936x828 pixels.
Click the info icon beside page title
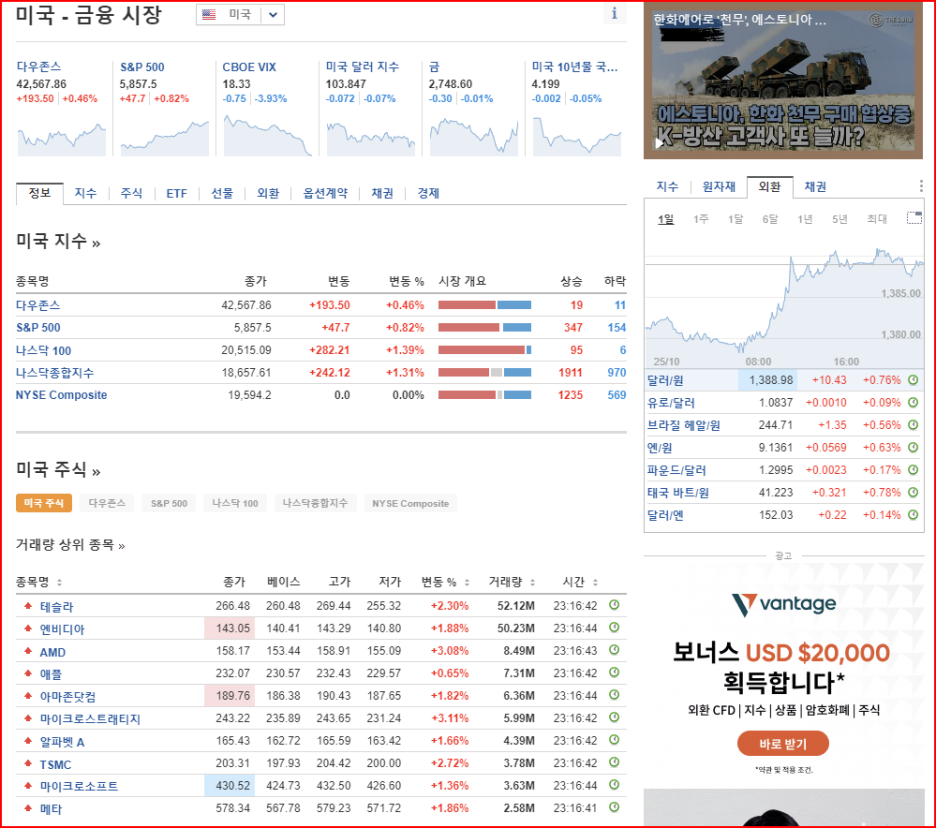coord(614,14)
